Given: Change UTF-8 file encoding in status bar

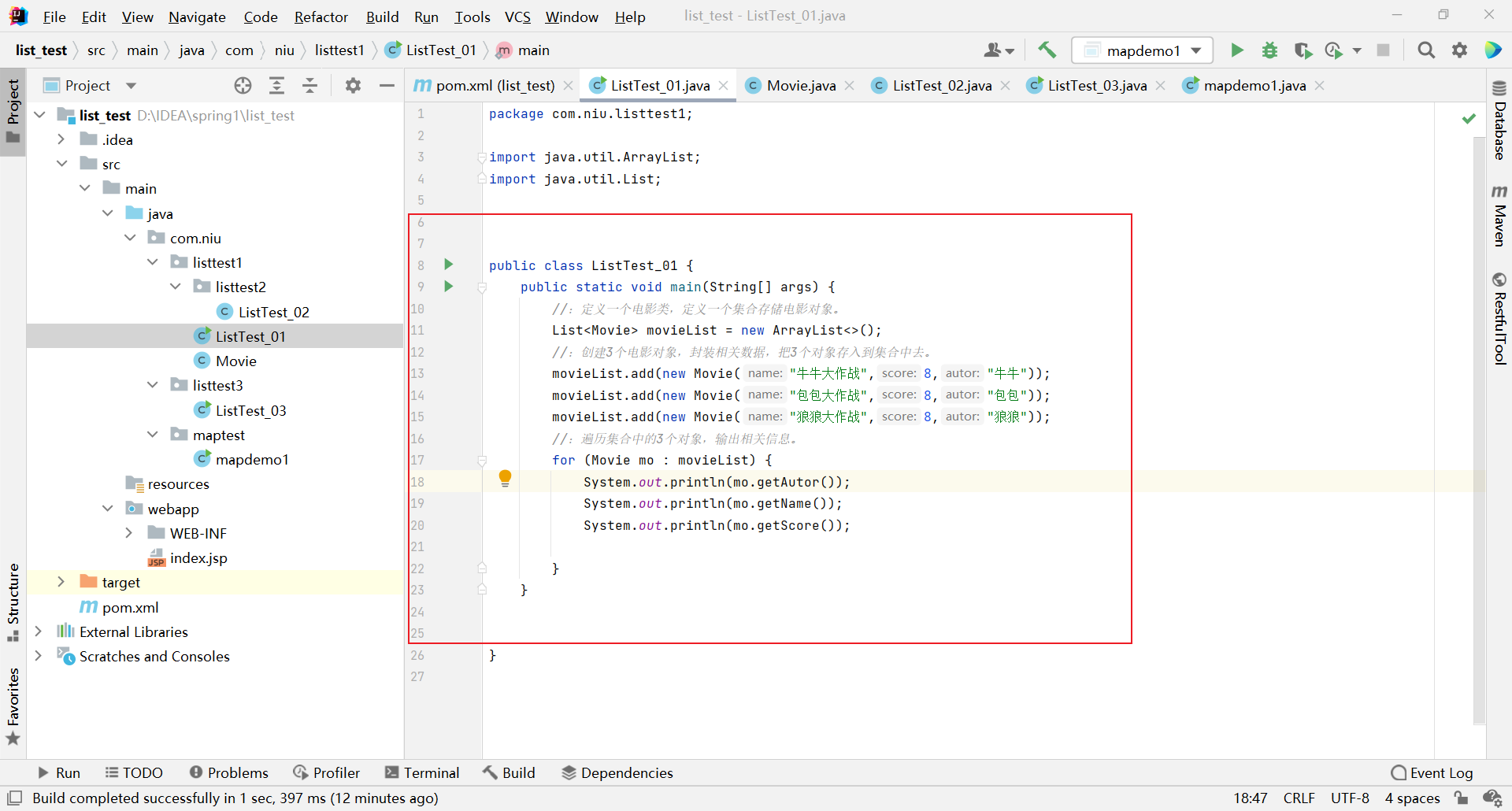Looking at the screenshot, I should point(1350,798).
